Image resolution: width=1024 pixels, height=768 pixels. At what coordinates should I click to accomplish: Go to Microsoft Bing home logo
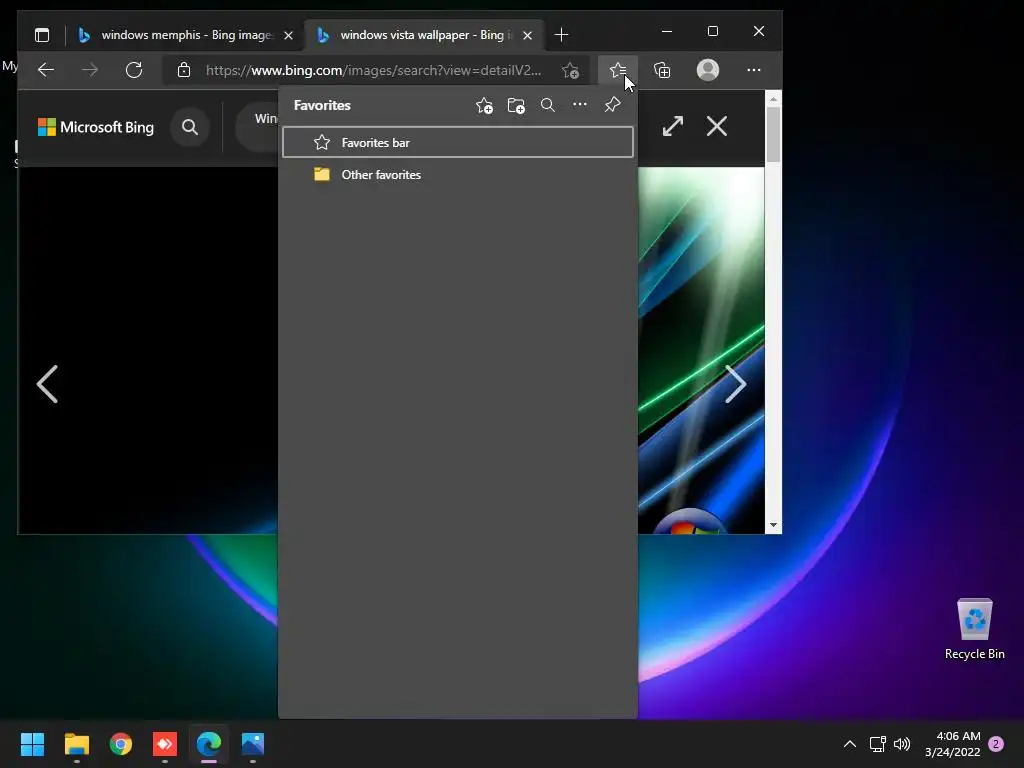pyautogui.click(x=96, y=127)
